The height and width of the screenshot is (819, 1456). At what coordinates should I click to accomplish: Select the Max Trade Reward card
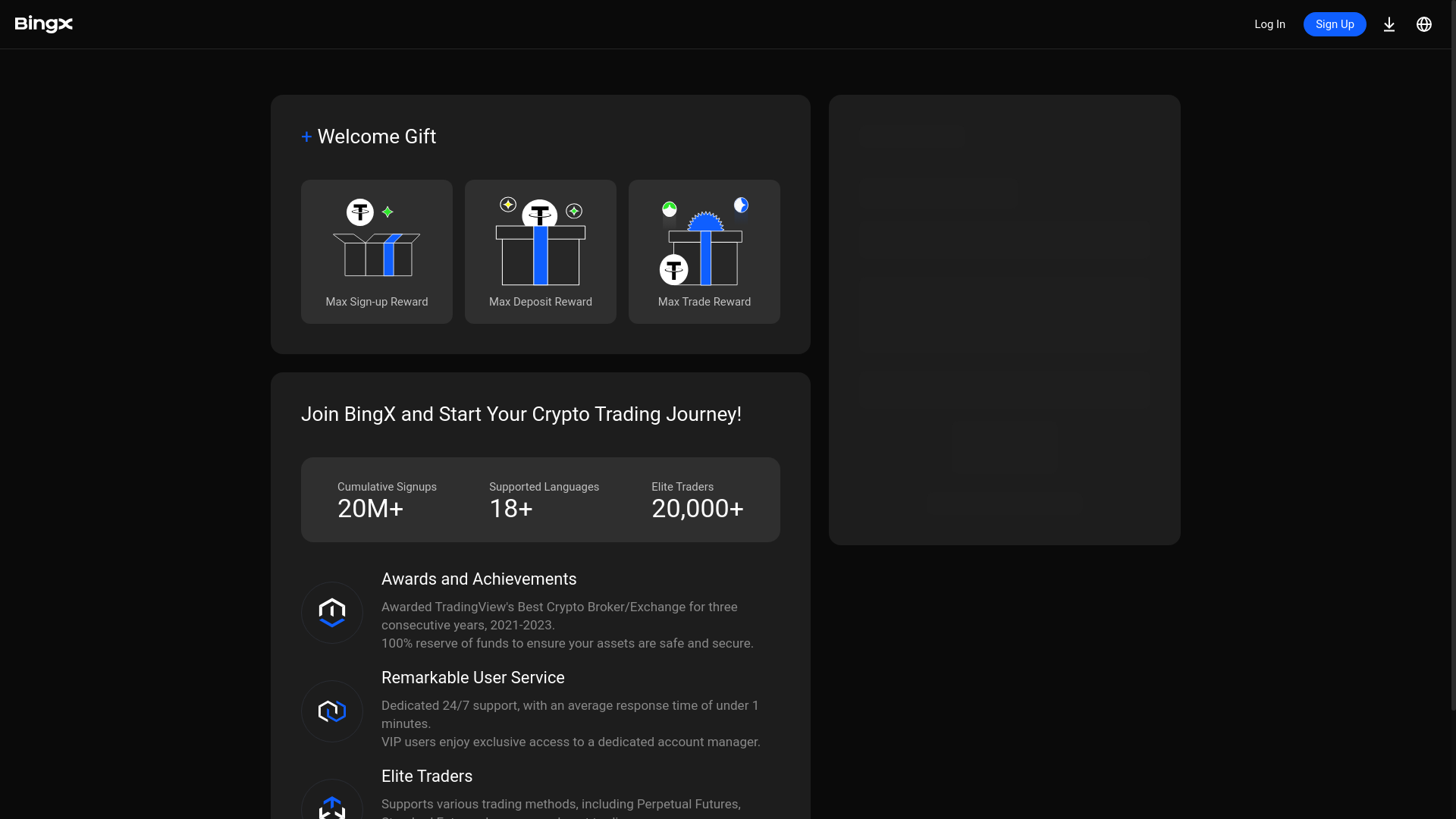[704, 252]
